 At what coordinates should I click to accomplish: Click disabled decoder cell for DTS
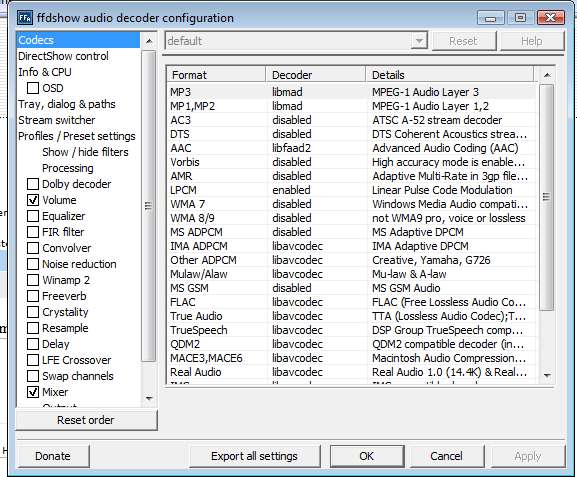tap(292, 134)
